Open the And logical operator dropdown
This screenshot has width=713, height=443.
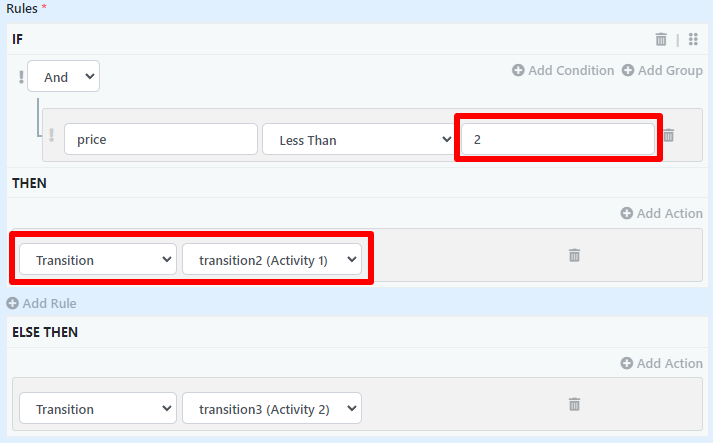[63, 77]
